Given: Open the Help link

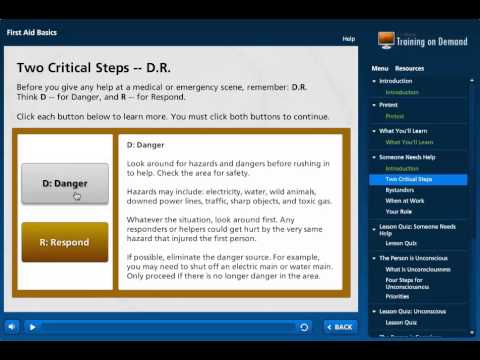Looking at the screenshot, I should click(x=349, y=39).
